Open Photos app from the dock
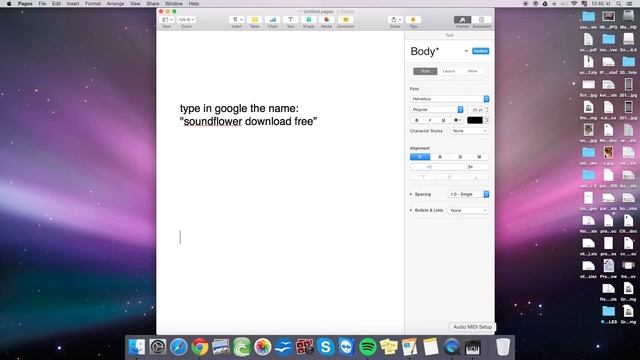640x360 pixels. 262,347
